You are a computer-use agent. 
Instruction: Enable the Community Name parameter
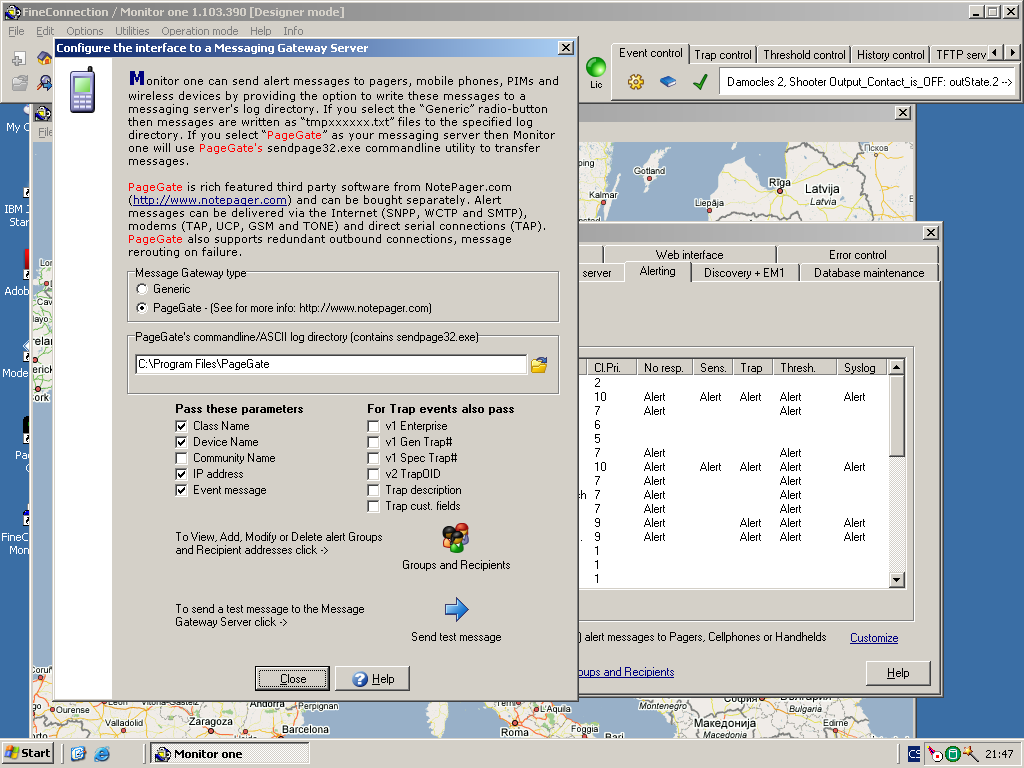[x=182, y=458]
